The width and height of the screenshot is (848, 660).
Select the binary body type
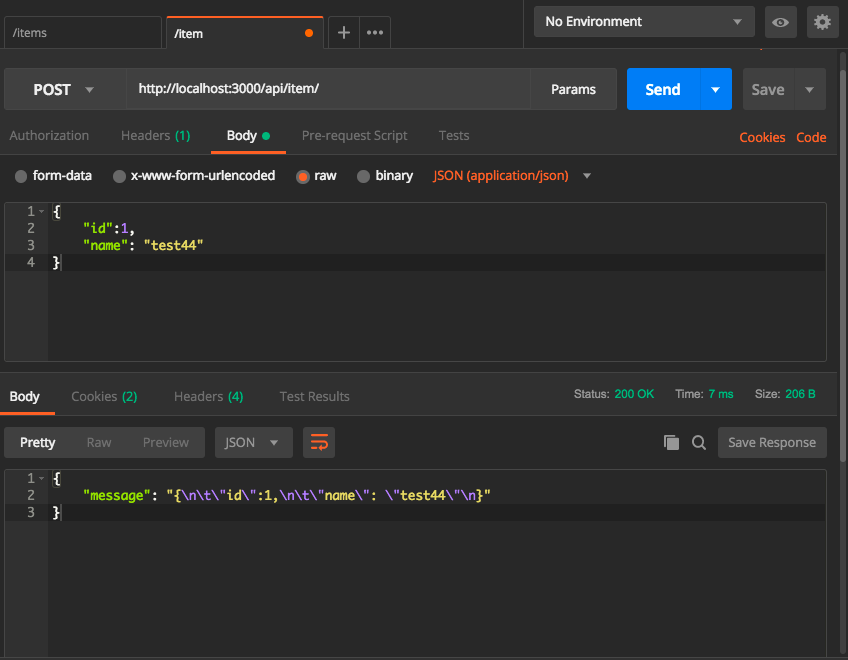385,176
